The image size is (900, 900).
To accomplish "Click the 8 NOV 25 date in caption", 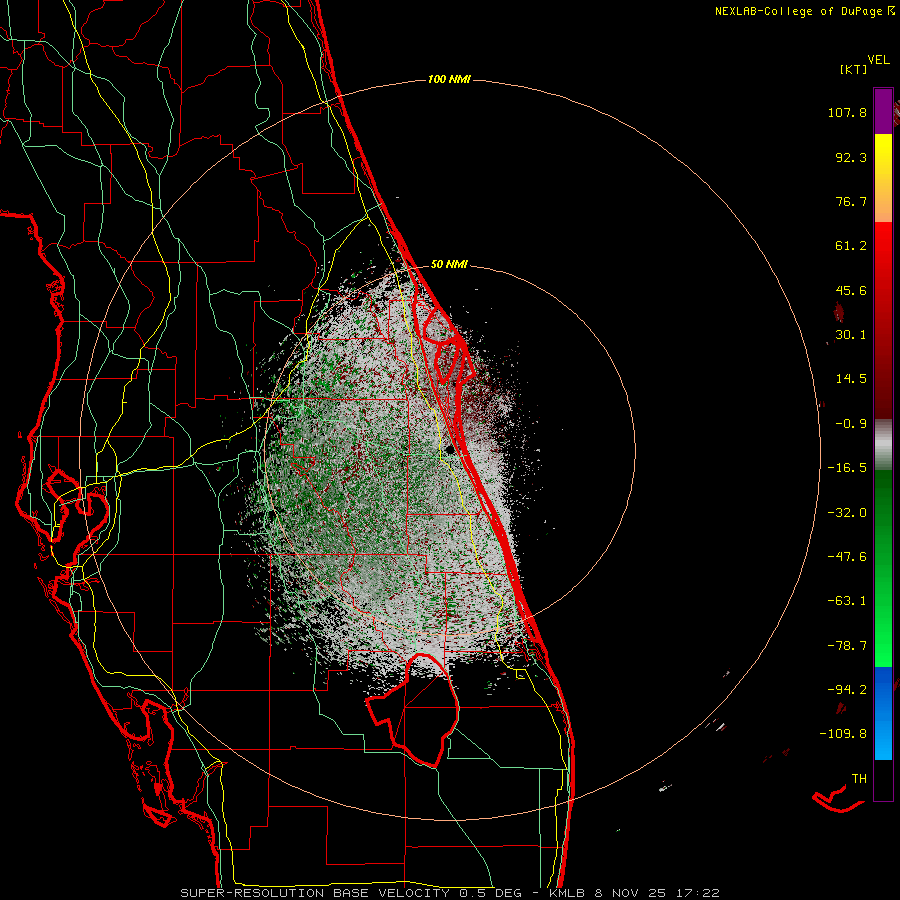I will 631,893.
